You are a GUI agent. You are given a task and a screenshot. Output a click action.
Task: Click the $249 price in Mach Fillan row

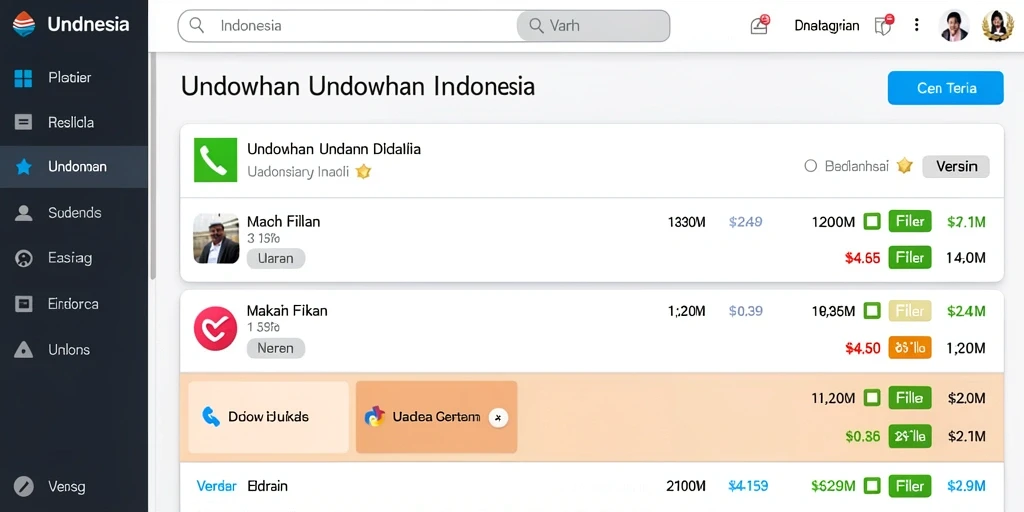point(745,222)
